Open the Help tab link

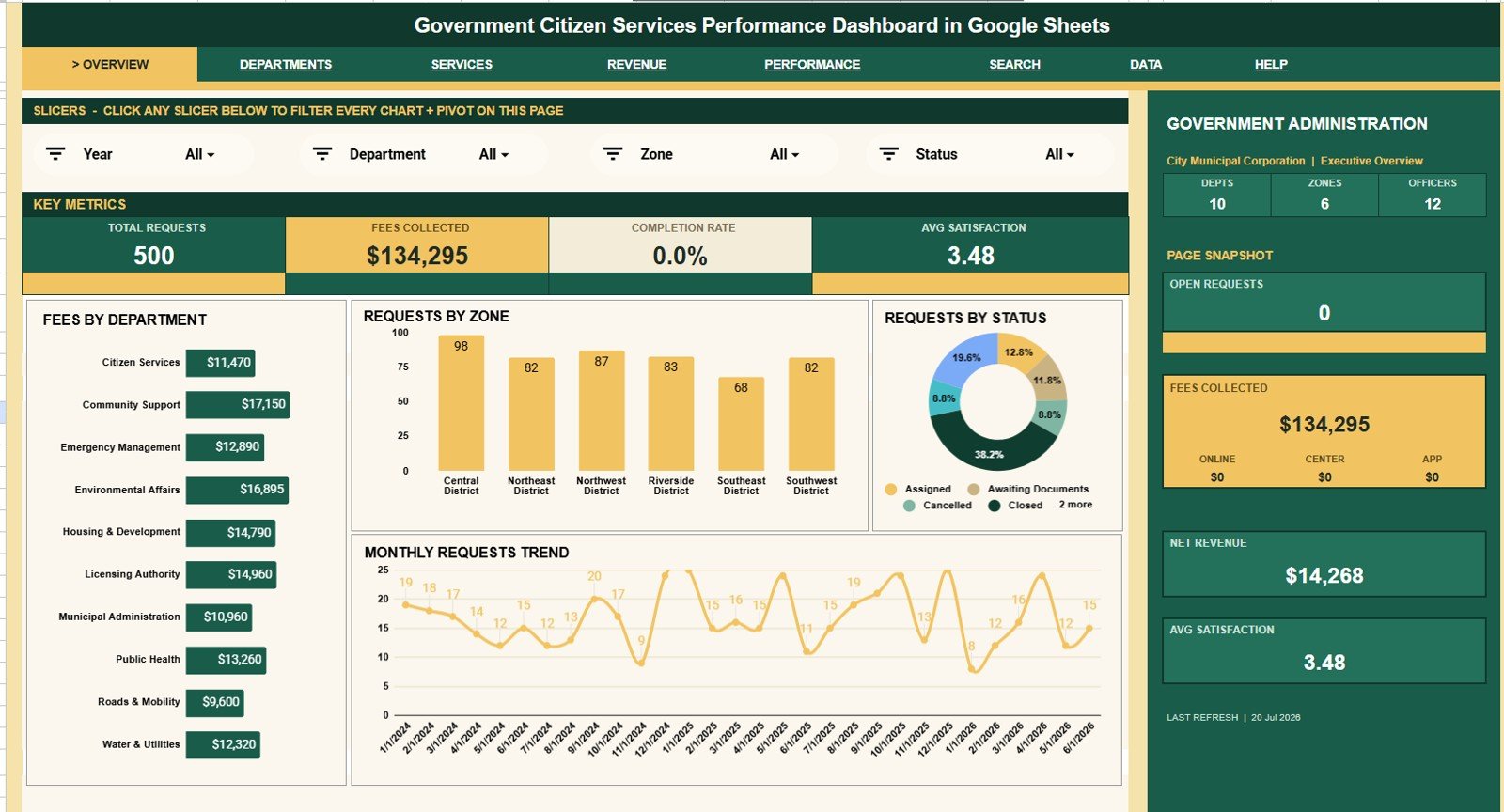(1271, 64)
